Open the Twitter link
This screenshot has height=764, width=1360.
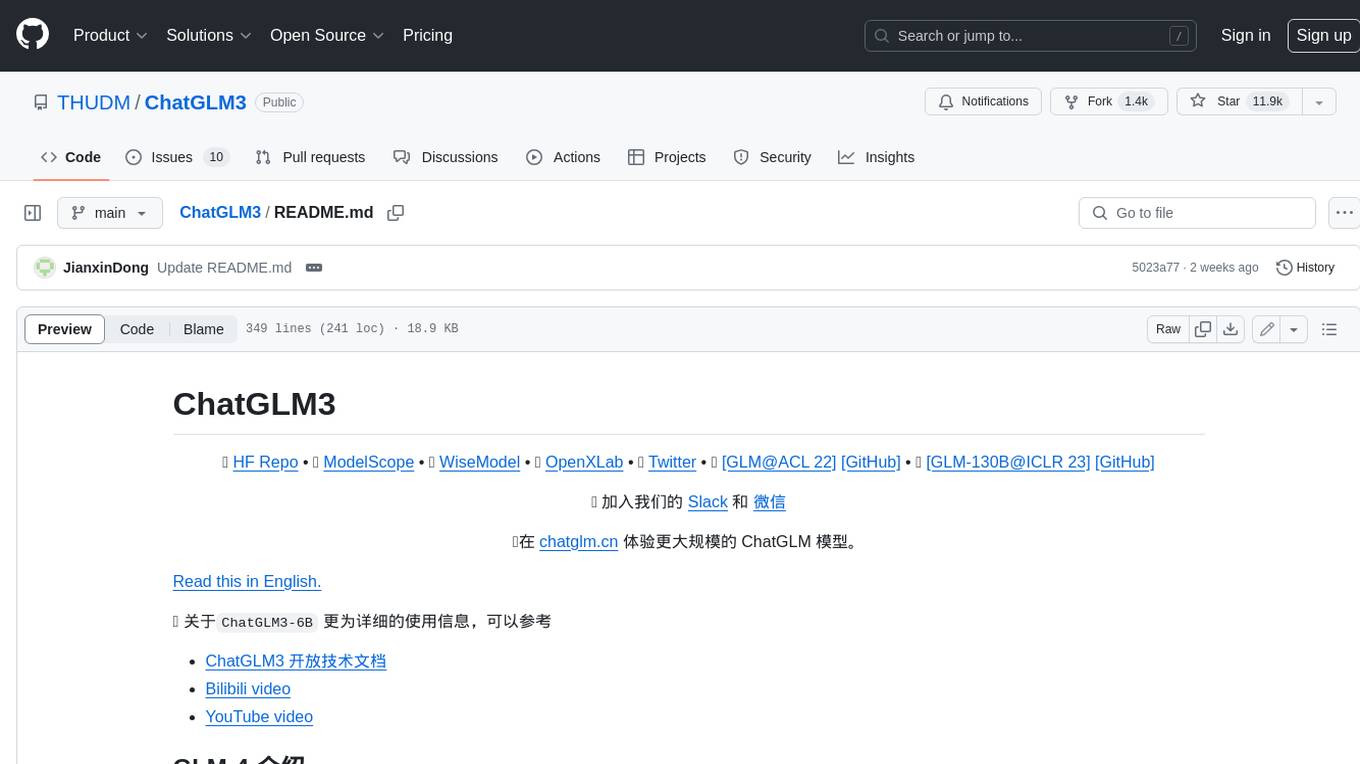pyautogui.click(x=672, y=462)
